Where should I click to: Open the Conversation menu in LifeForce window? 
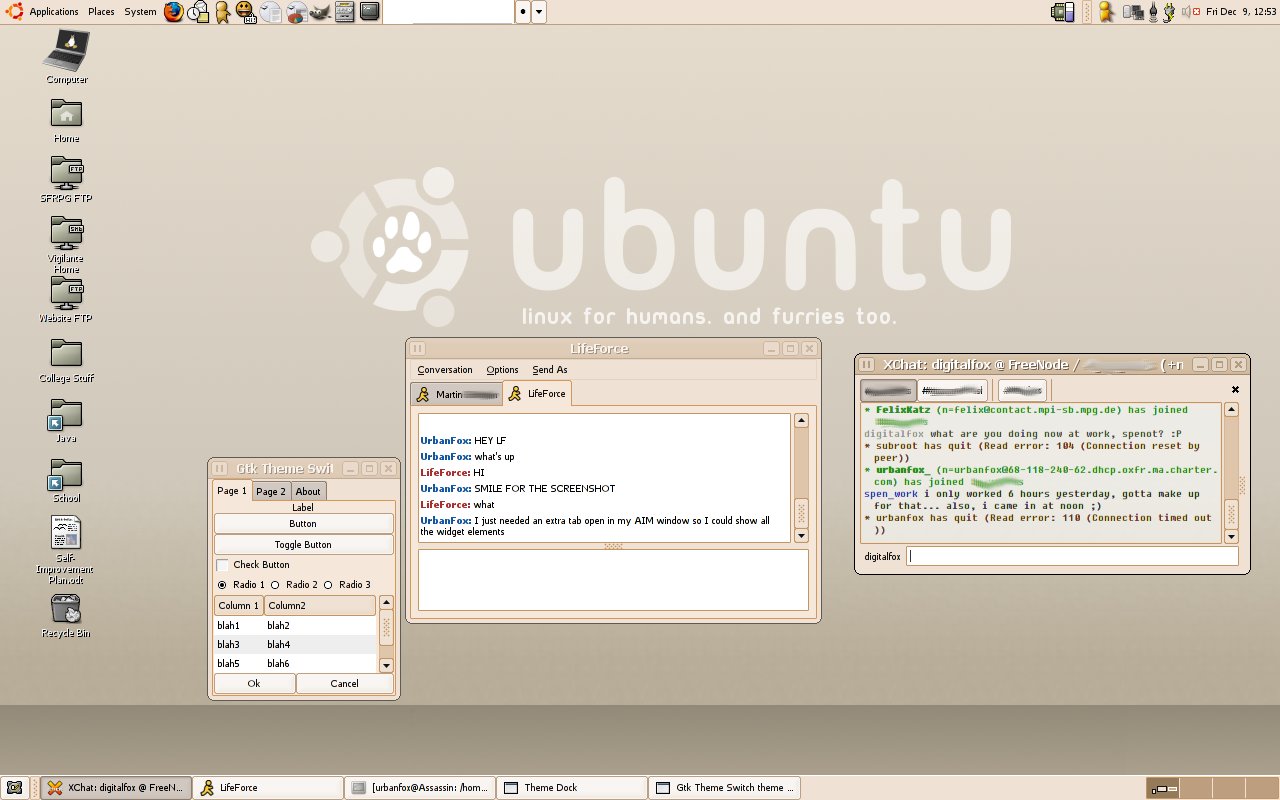(445, 370)
